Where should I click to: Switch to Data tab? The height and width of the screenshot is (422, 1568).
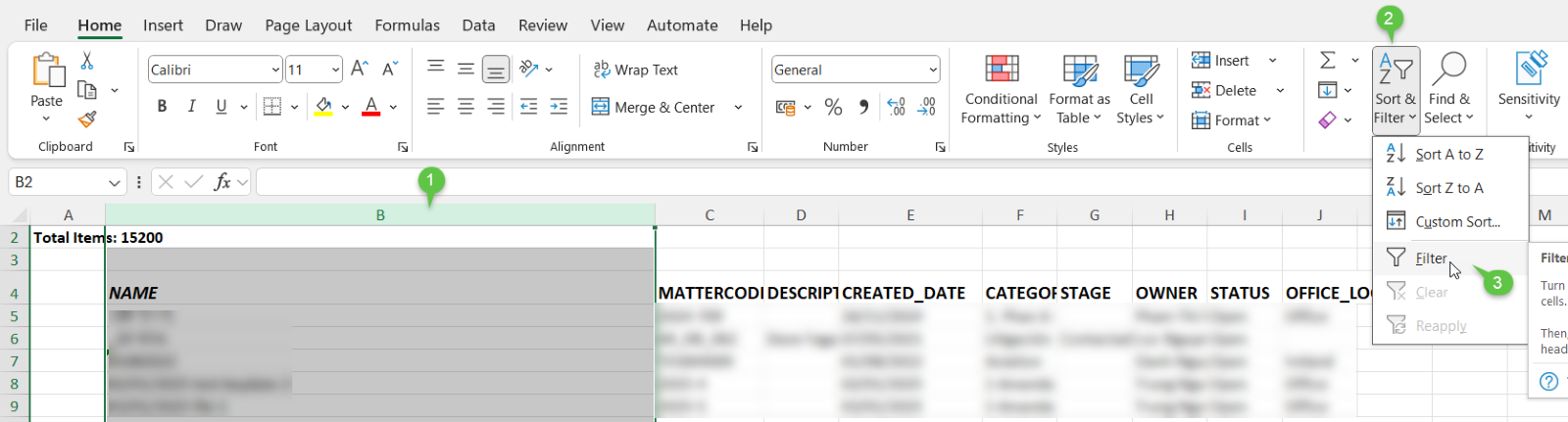pos(478,25)
